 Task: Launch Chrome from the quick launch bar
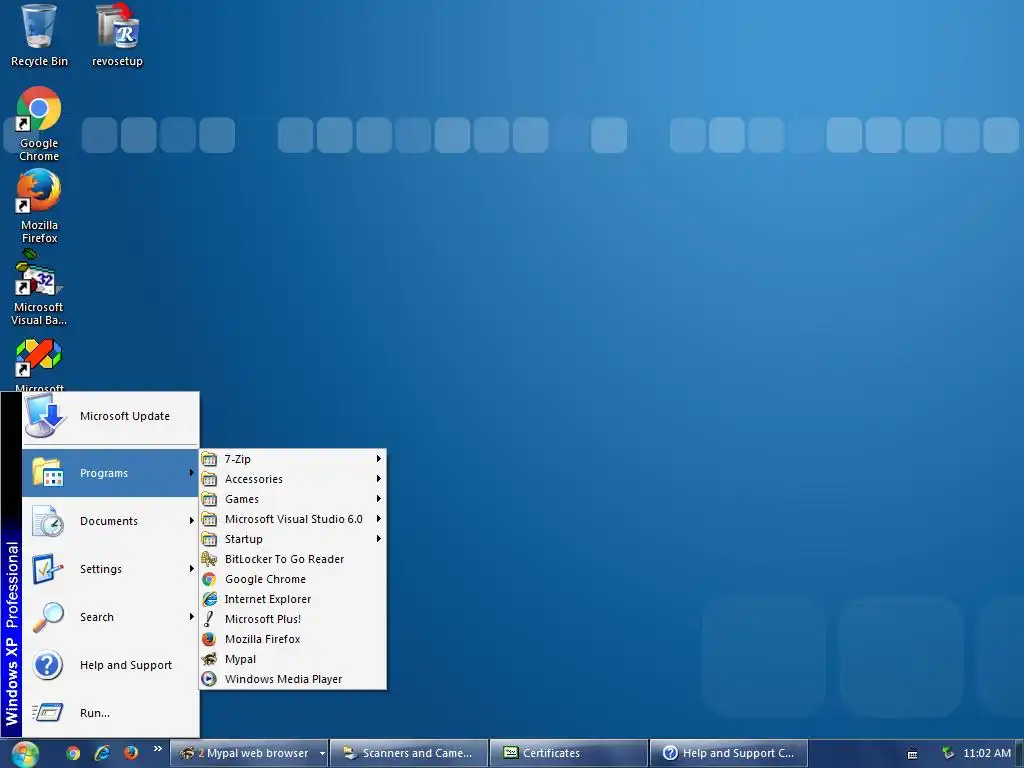coord(73,753)
